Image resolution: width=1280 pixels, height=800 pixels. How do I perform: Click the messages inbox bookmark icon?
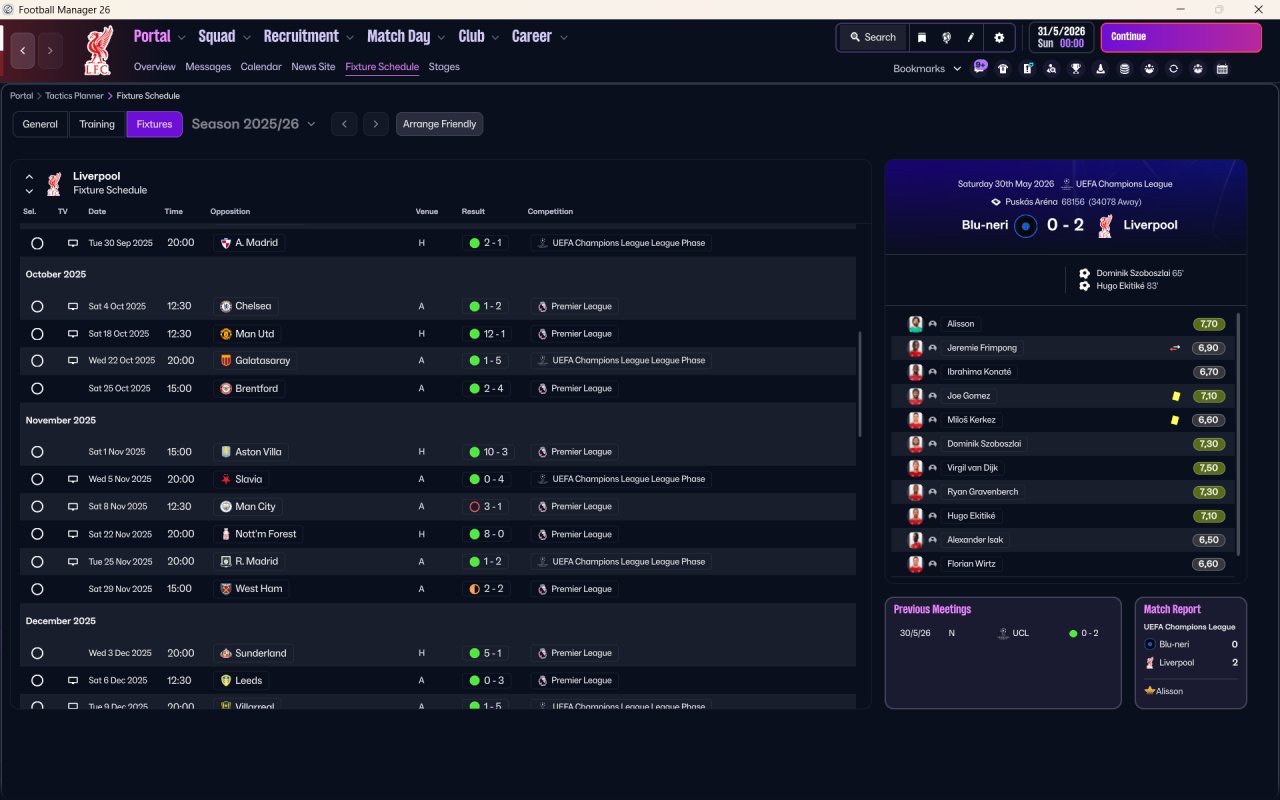(x=980, y=68)
